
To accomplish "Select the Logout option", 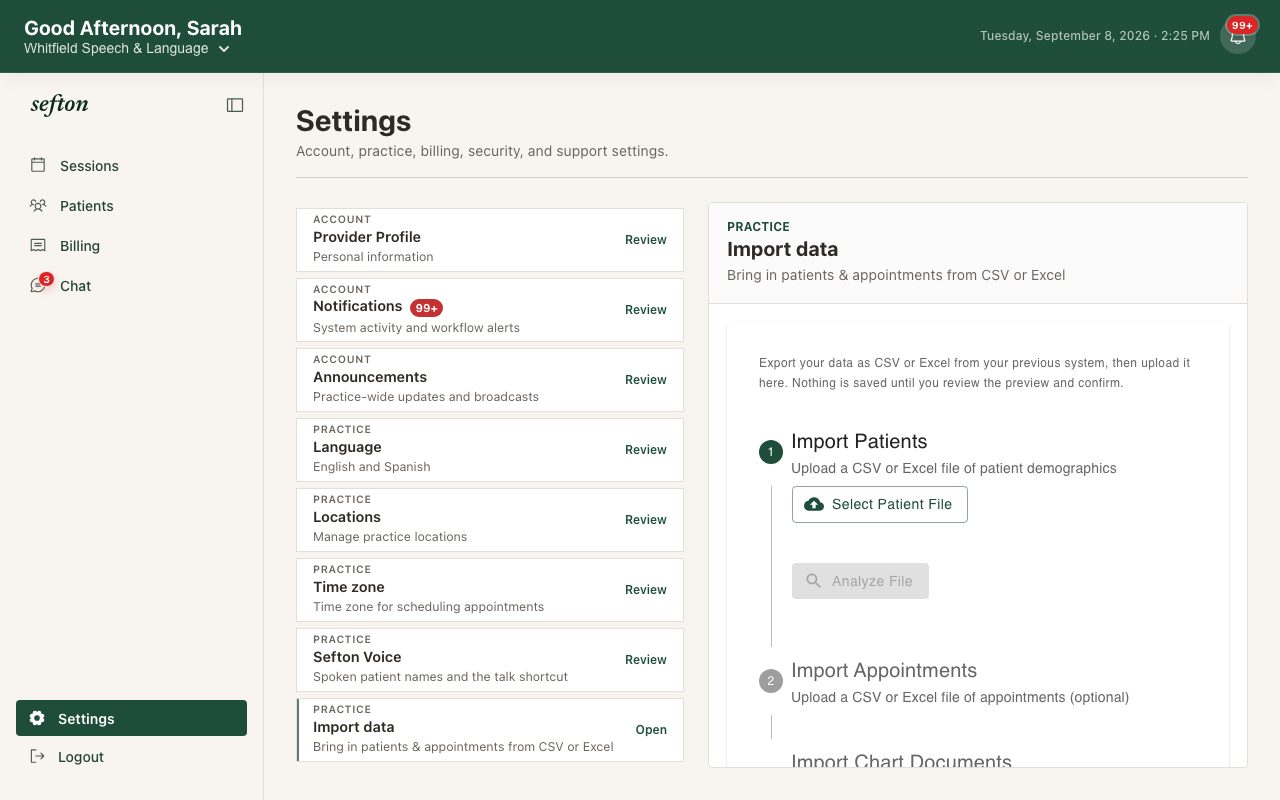I will pyautogui.click(x=131, y=757).
